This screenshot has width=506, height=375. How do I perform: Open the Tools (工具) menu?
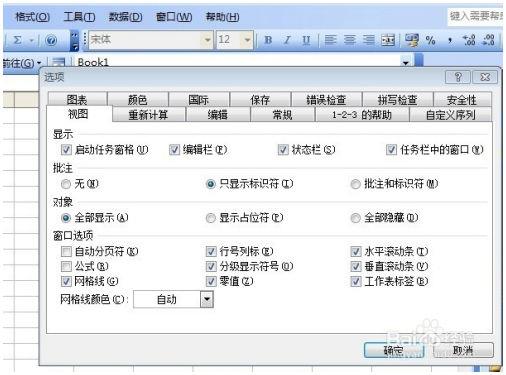click(x=79, y=17)
